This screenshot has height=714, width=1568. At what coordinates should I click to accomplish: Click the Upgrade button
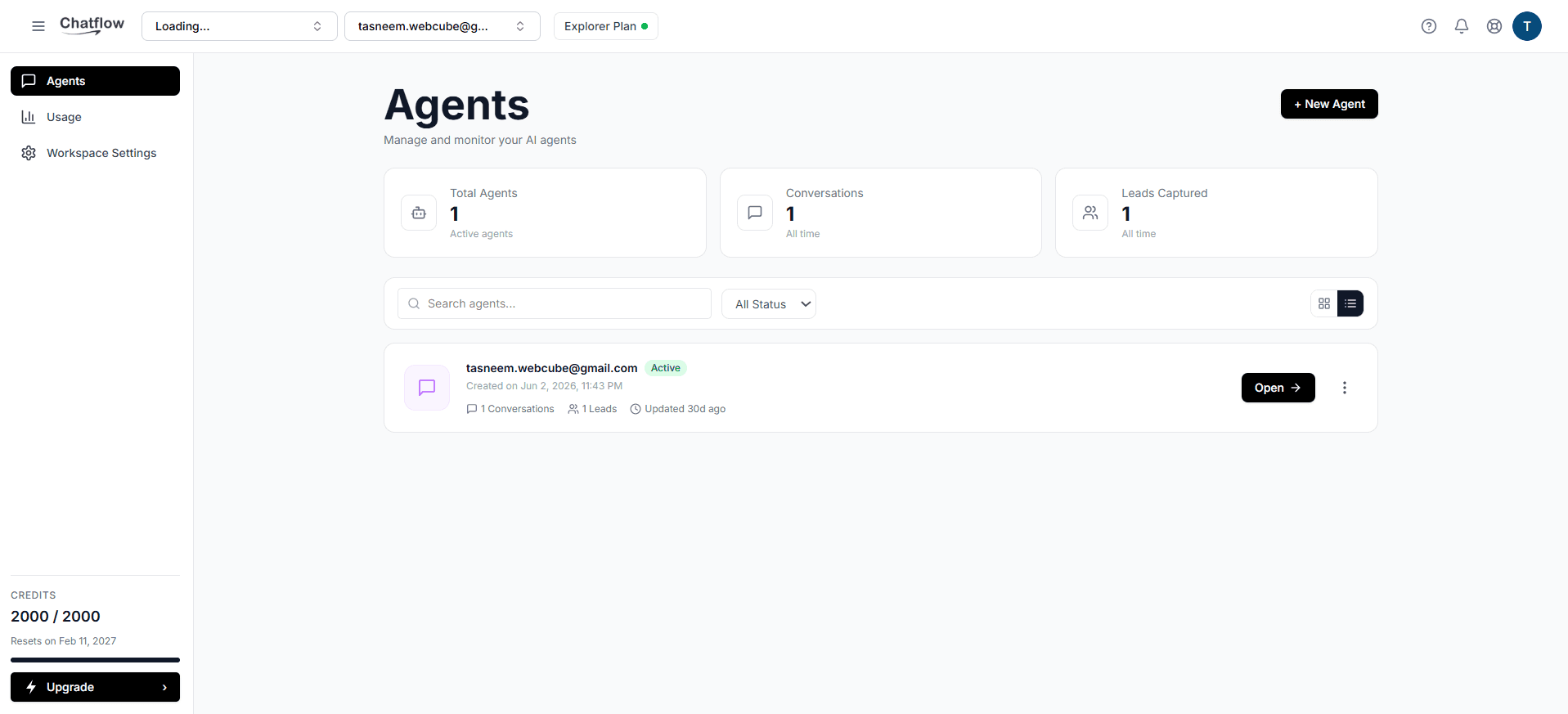coord(95,687)
